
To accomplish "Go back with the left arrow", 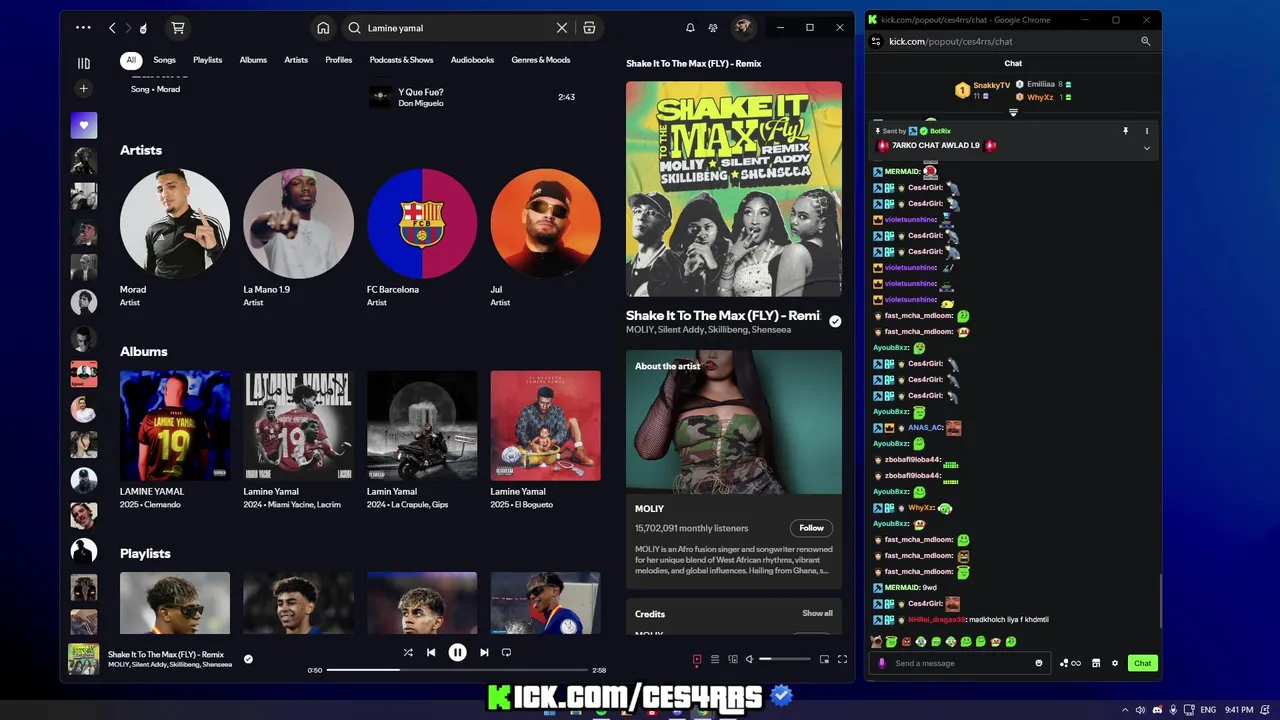I will (x=112, y=28).
